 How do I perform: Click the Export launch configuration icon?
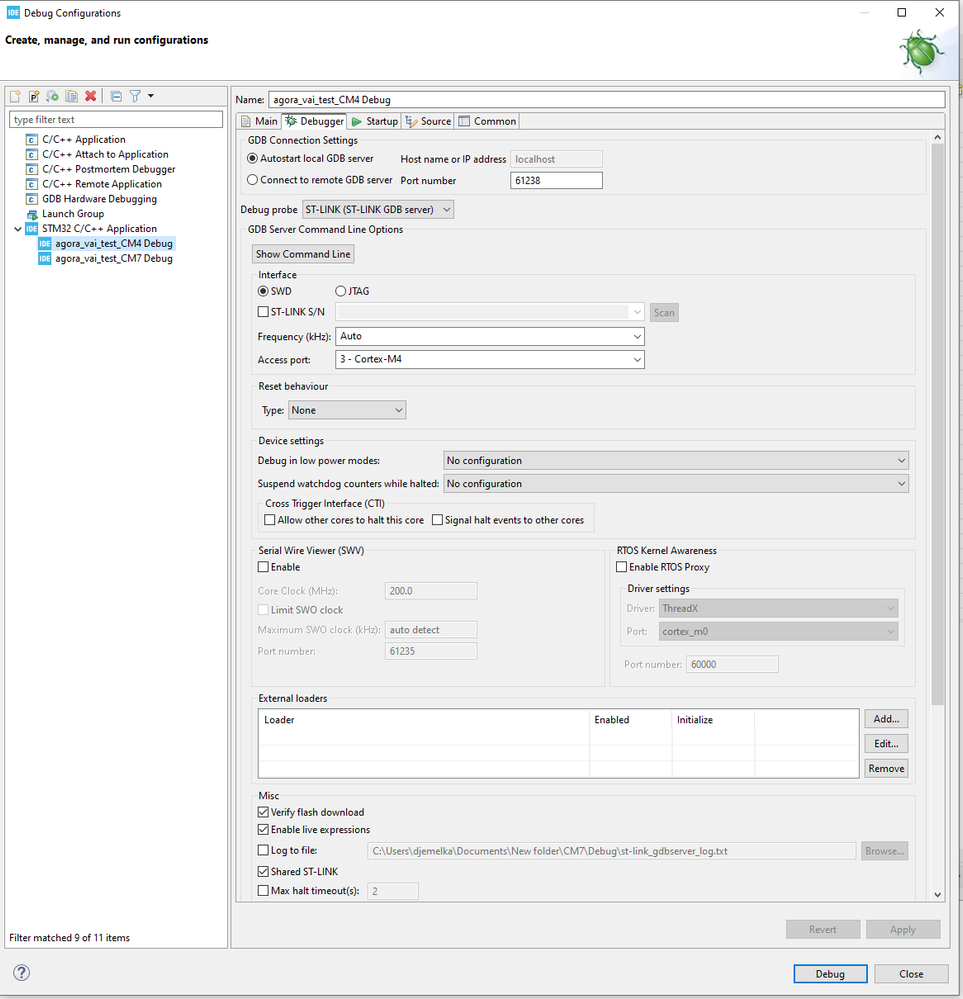pyautogui.click(x=52, y=96)
